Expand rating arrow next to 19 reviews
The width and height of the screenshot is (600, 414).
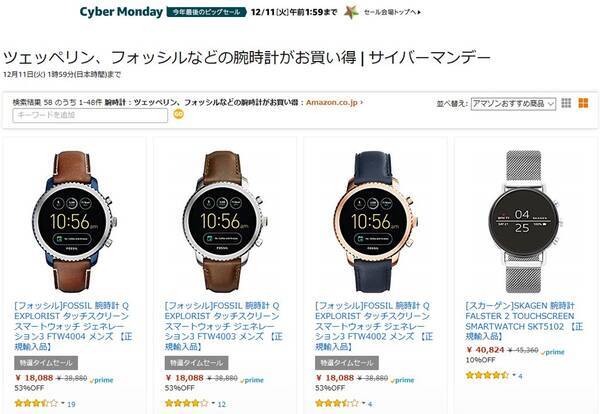click(x=63, y=403)
